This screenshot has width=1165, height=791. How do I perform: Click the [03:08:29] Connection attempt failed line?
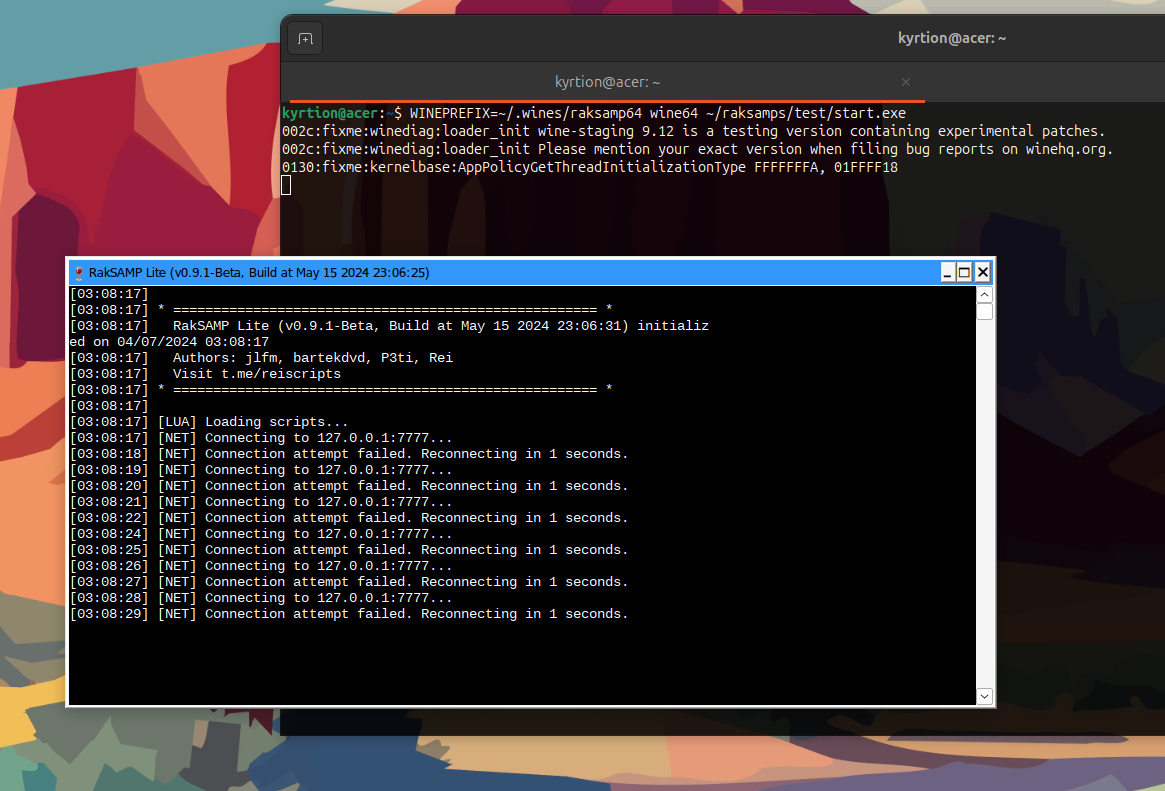coord(349,613)
